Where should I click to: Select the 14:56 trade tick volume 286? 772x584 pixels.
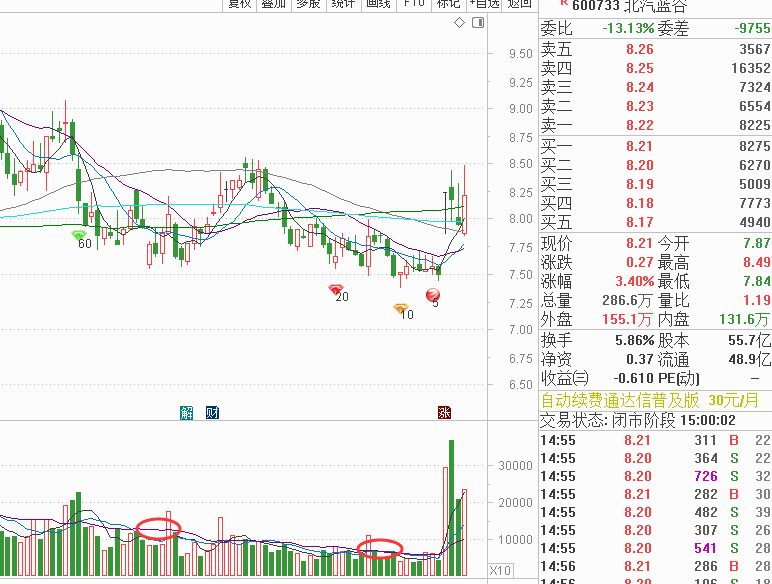coord(655,566)
